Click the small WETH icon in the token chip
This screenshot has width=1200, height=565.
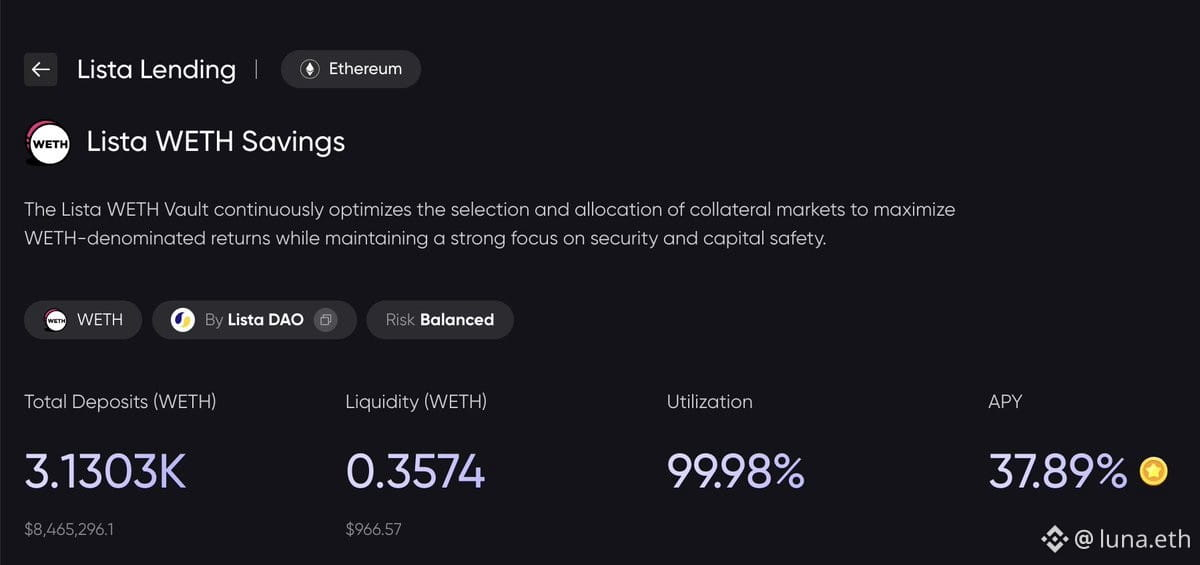click(x=57, y=320)
